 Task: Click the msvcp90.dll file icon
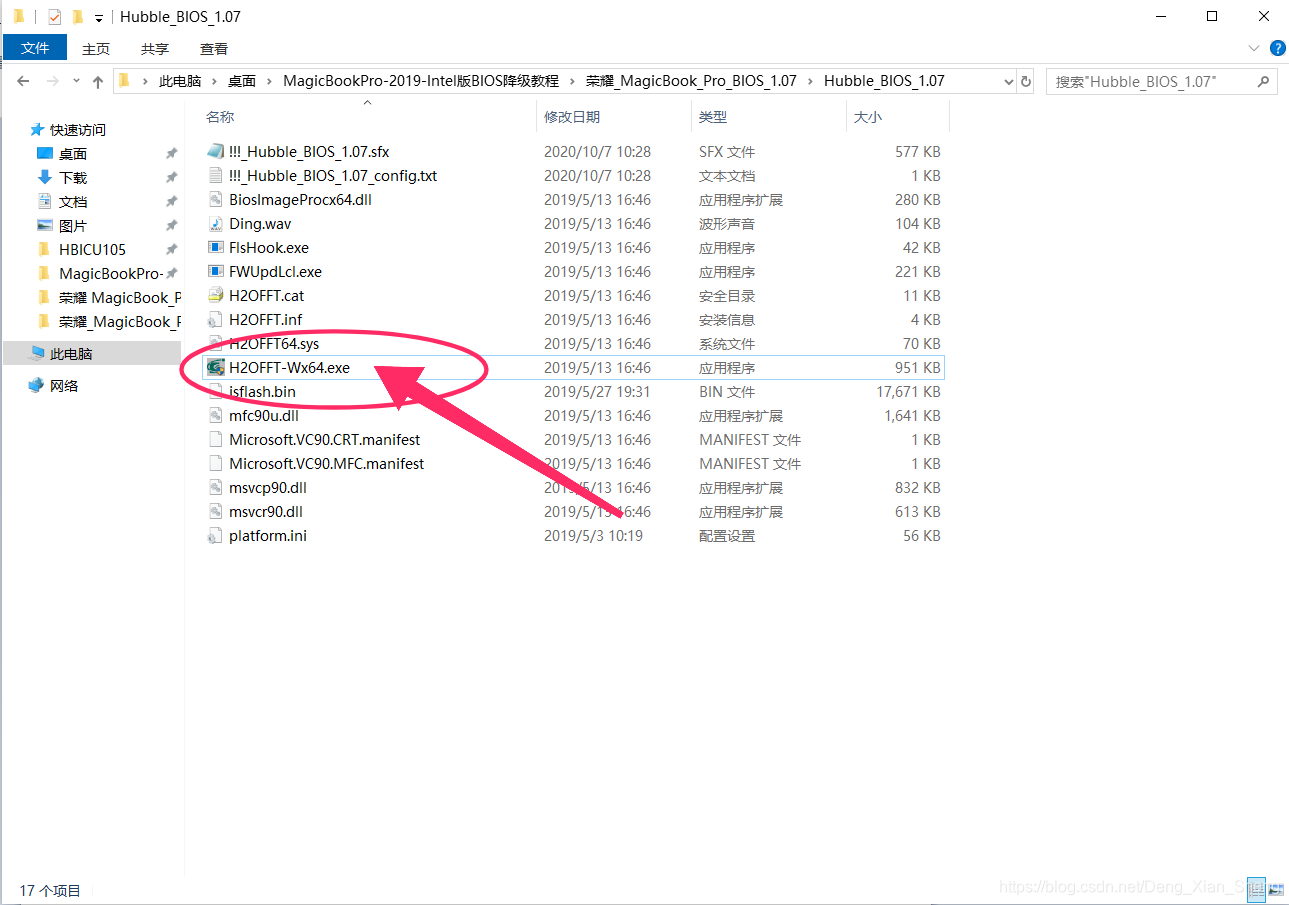(215, 488)
